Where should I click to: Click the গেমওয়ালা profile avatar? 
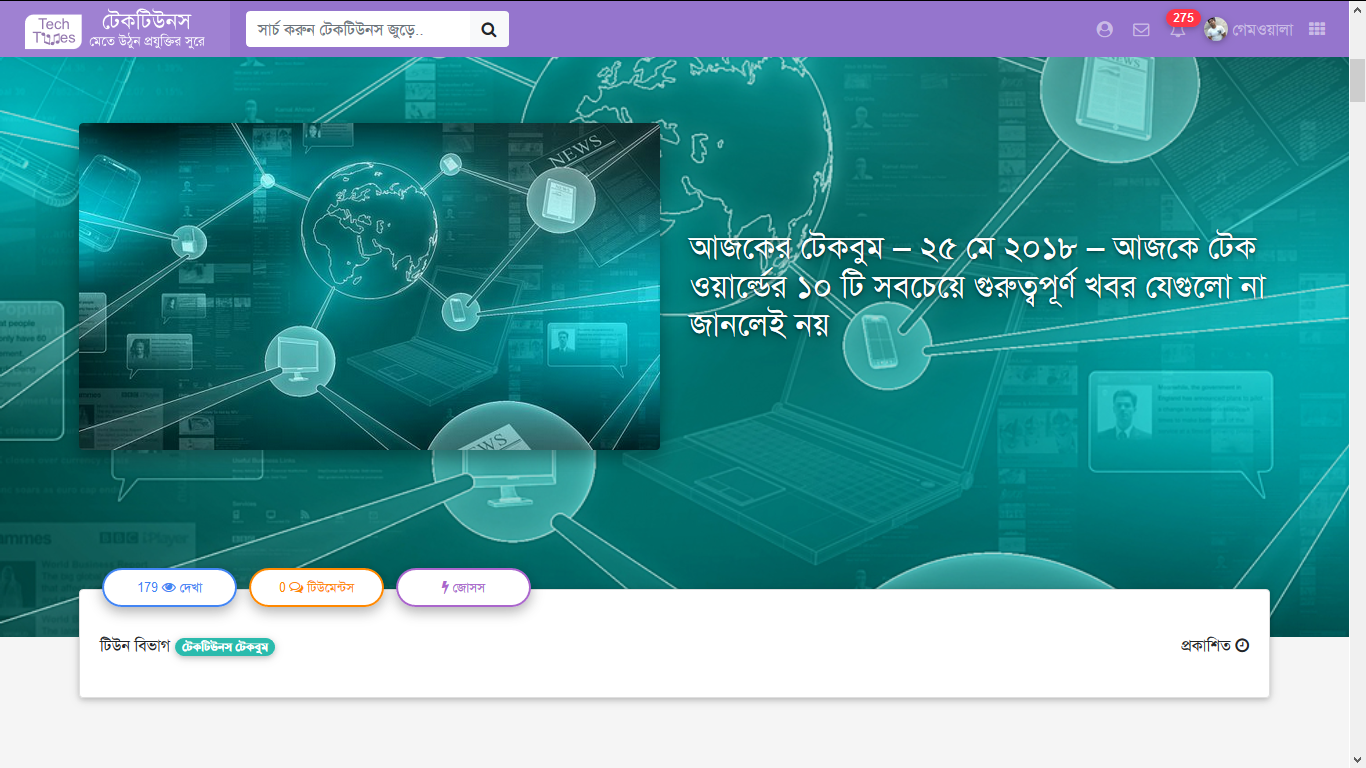[1216, 30]
